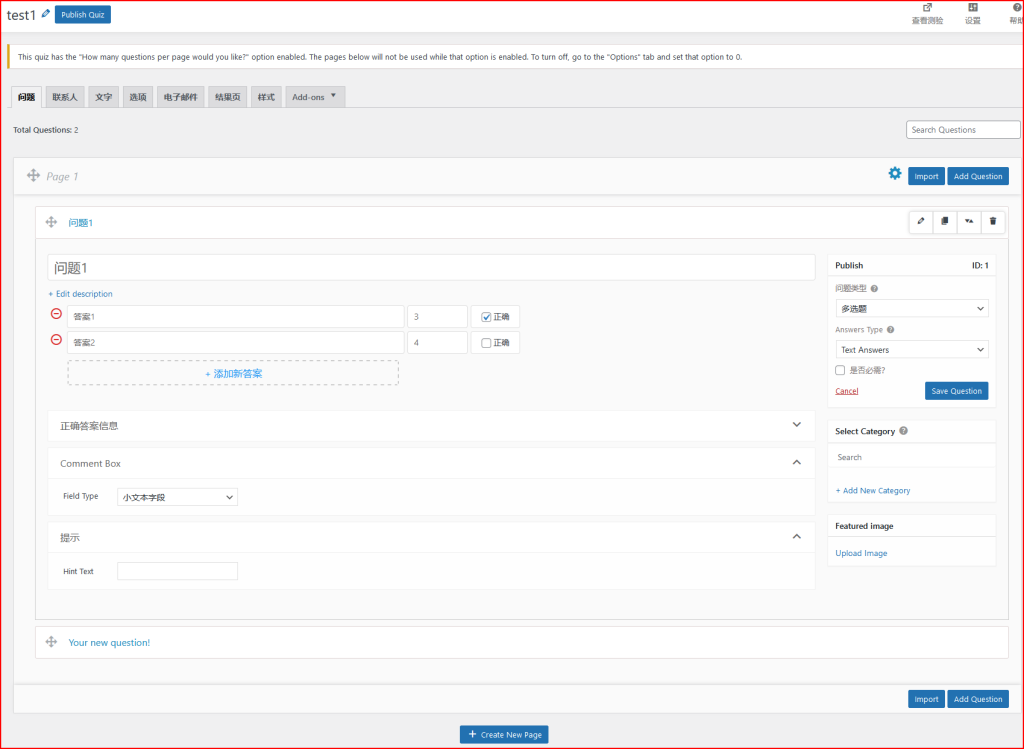Click the pencil icon beside quiz name test1
Image resolution: width=1024 pixels, height=749 pixels.
(46, 14)
